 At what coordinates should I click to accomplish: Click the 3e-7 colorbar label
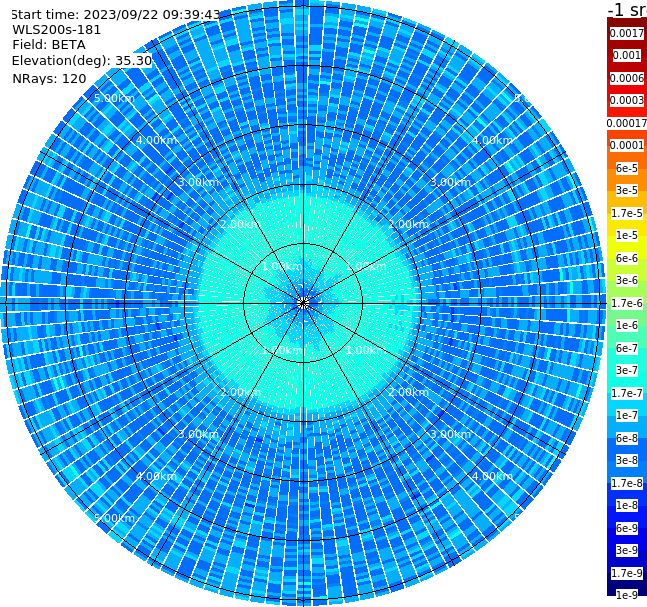click(627, 370)
